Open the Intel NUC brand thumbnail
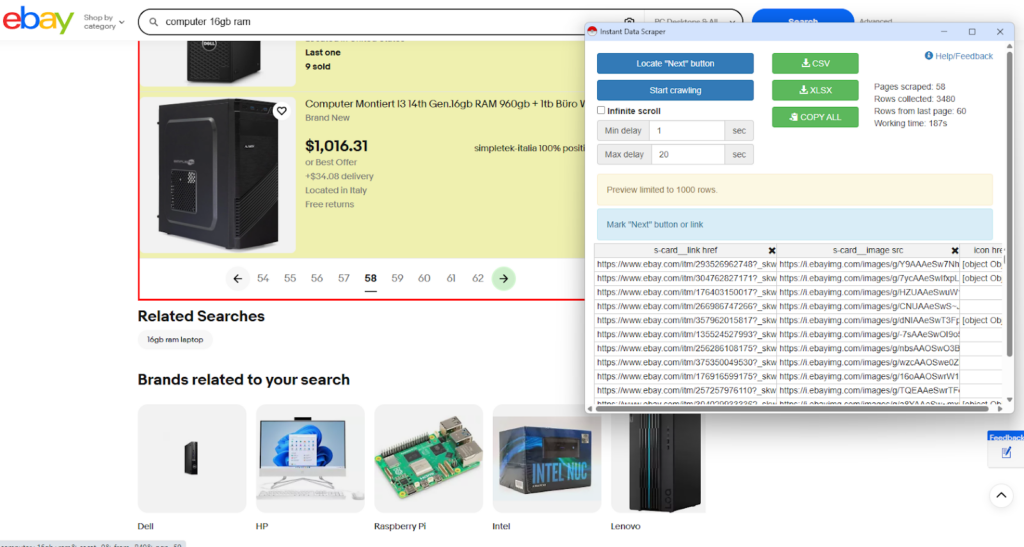This screenshot has width=1024, height=547. [547, 458]
